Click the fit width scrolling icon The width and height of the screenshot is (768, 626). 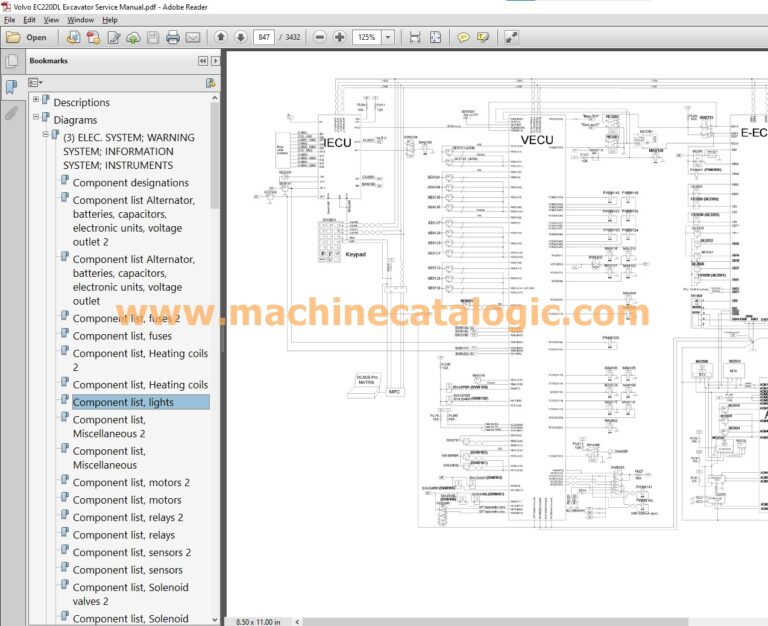tap(415, 37)
